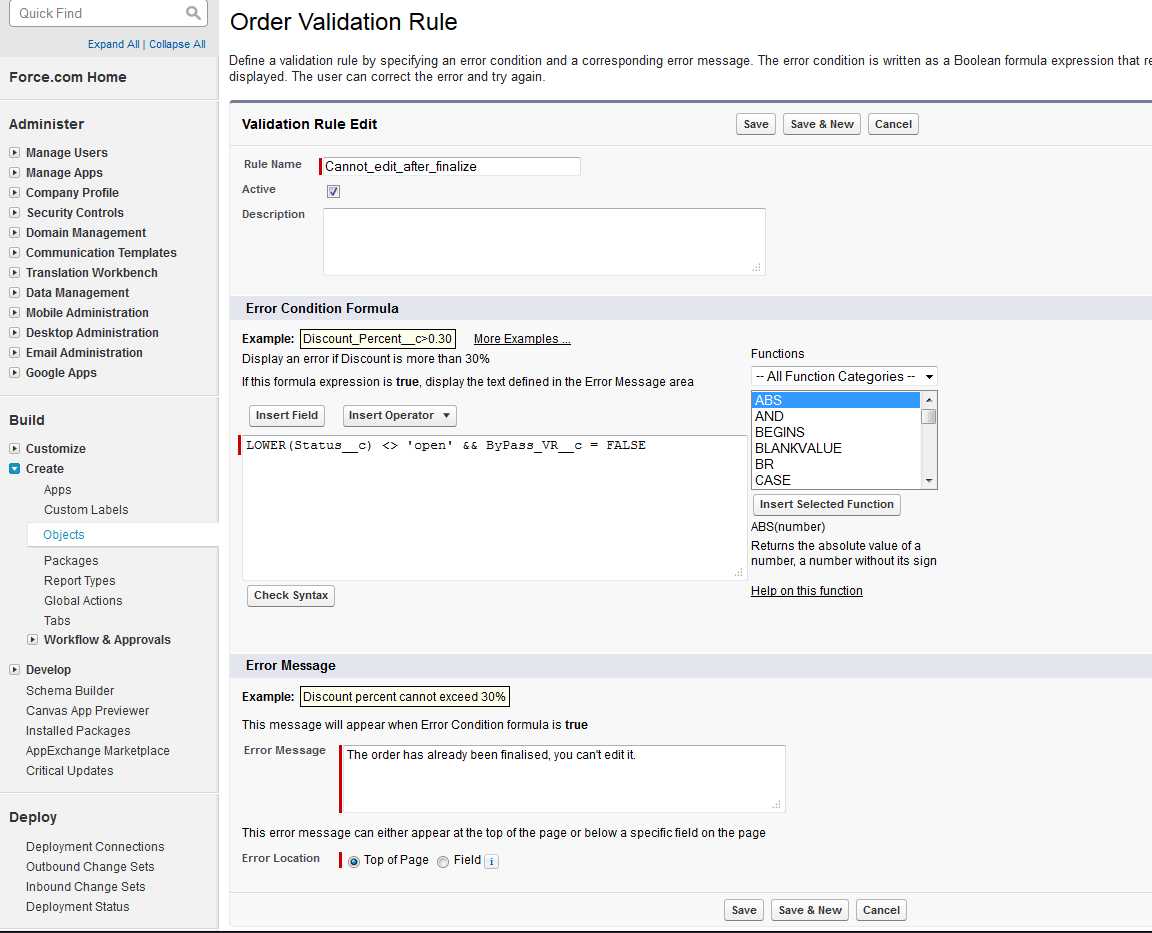Open AppExchange Marketplace
Screen dimensions: 1152x933
pos(98,751)
